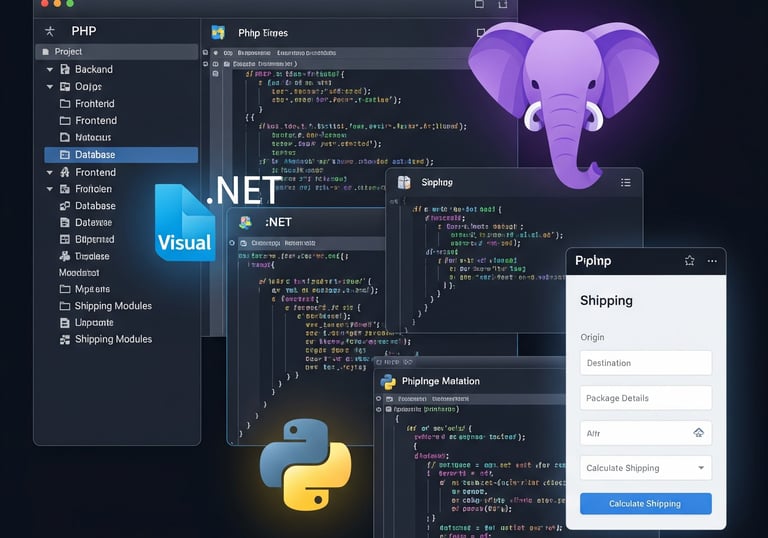768x538 pixels.
Task: Click the icon on the highlighted Database row
Action: [x=65, y=155]
